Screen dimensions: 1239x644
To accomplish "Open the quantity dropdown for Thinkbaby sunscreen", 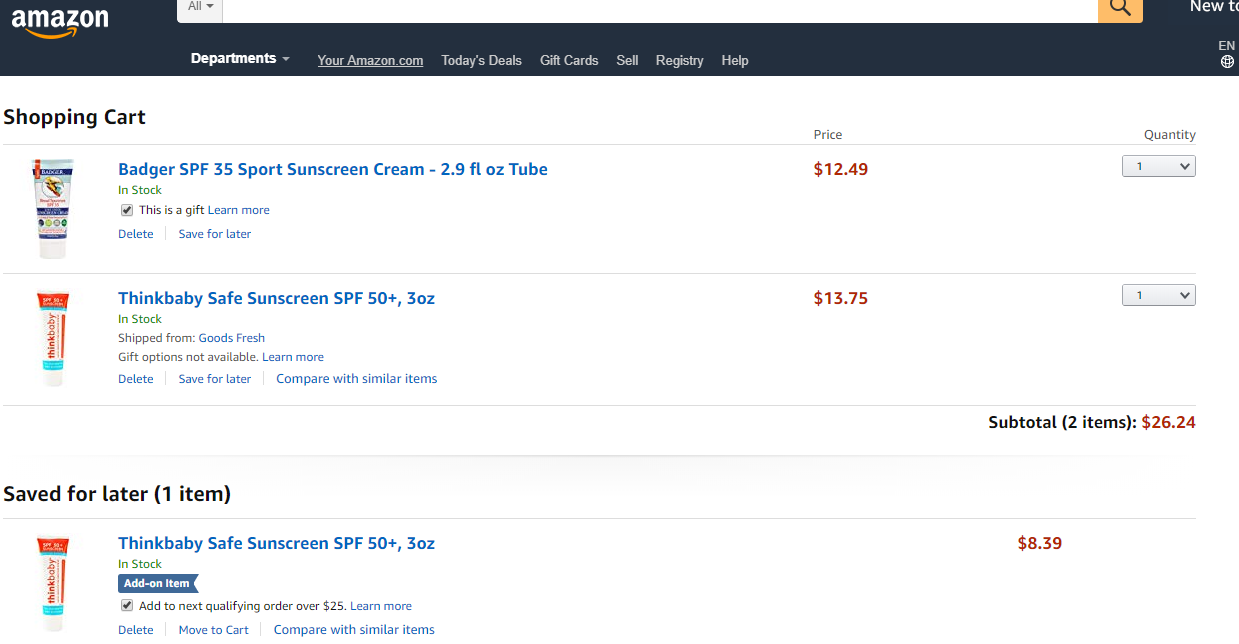I will (x=1158, y=295).
